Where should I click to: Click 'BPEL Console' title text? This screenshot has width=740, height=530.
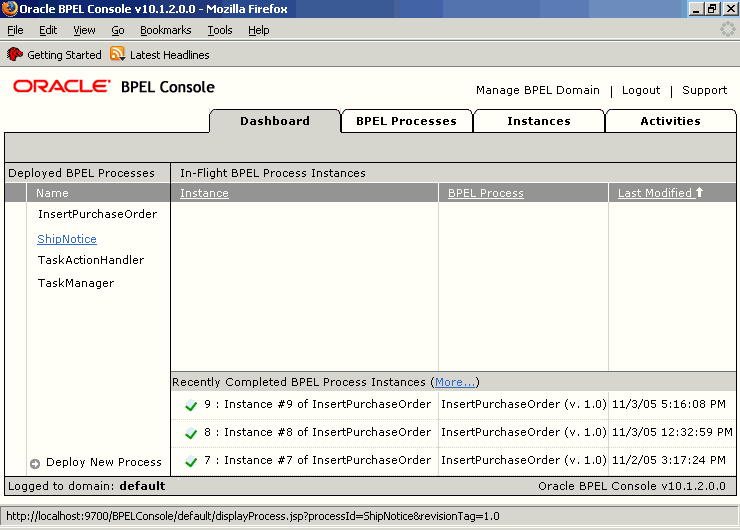168,87
